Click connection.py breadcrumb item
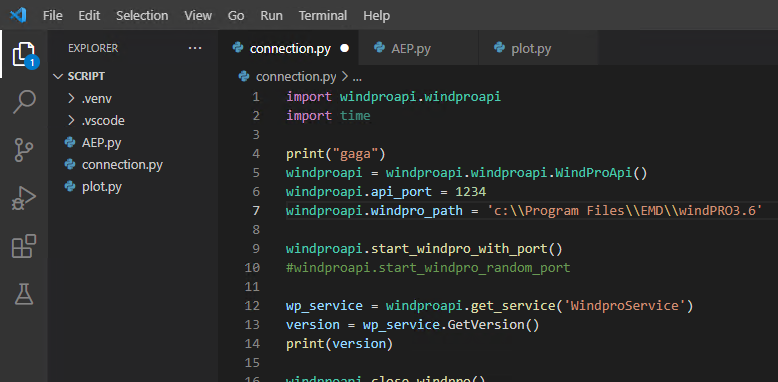The image size is (778, 382). (296, 77)
